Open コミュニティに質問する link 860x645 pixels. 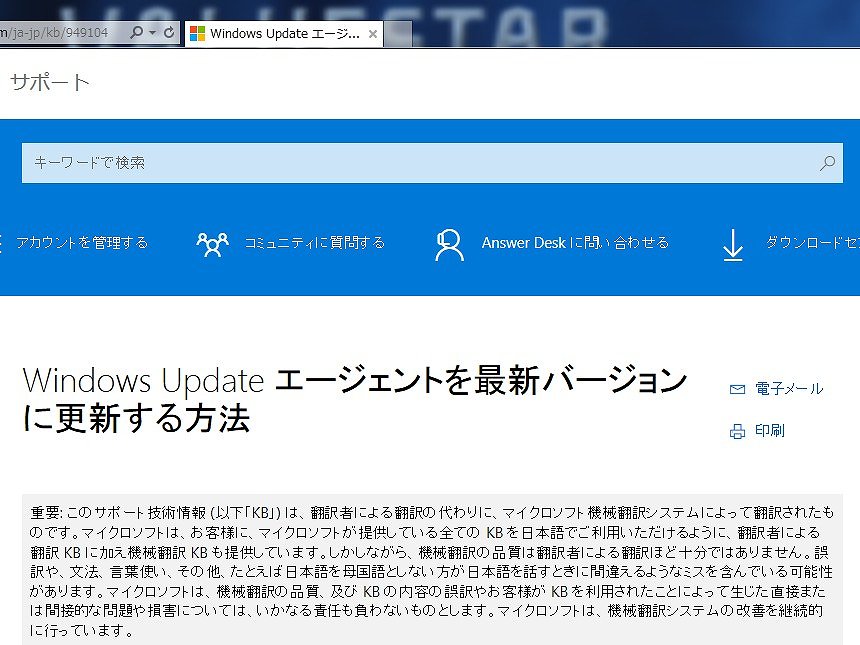click(314, 242)
